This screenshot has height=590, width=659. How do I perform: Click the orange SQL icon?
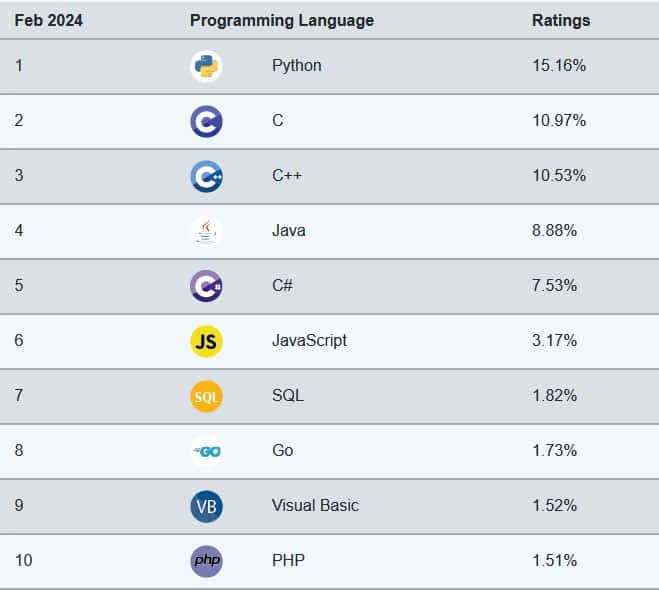point(206,396)
